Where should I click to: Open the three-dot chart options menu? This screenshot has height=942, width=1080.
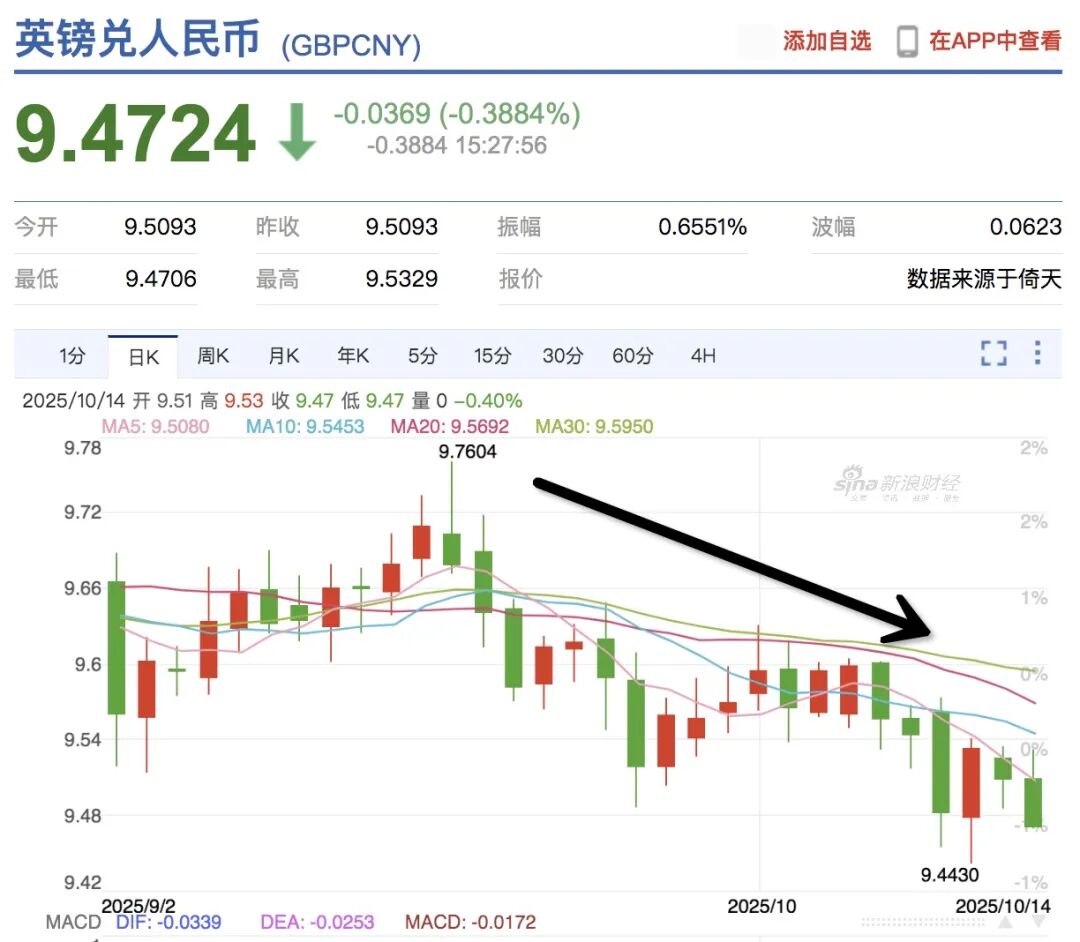1037,353
